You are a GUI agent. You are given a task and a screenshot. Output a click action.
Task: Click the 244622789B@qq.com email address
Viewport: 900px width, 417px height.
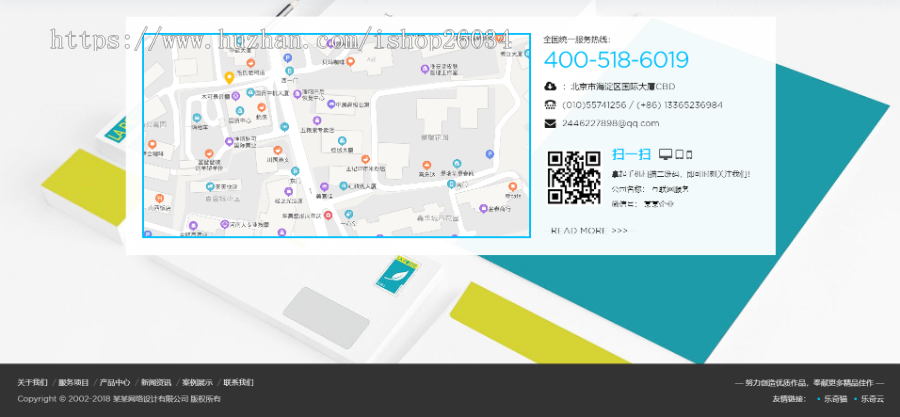pos(611,123)
